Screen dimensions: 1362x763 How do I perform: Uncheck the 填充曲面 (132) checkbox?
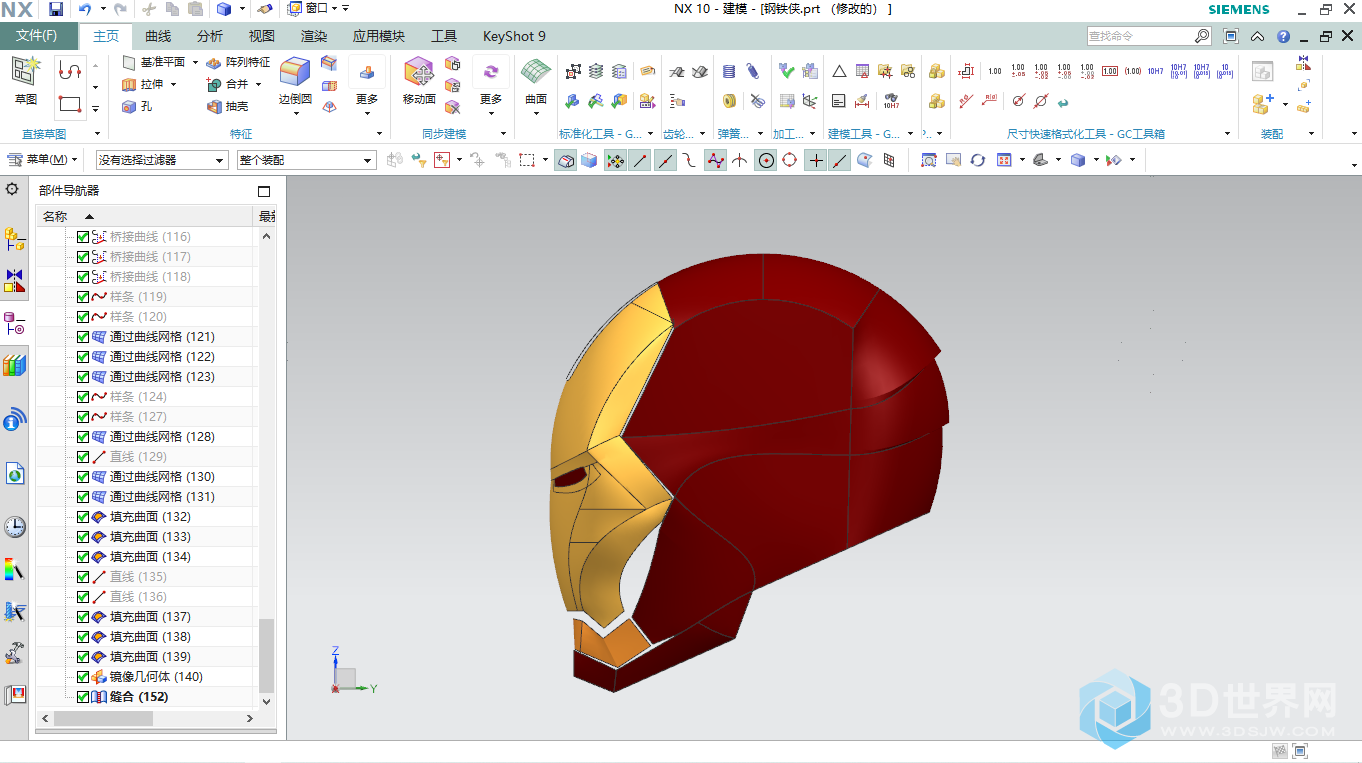pos(83,517)
